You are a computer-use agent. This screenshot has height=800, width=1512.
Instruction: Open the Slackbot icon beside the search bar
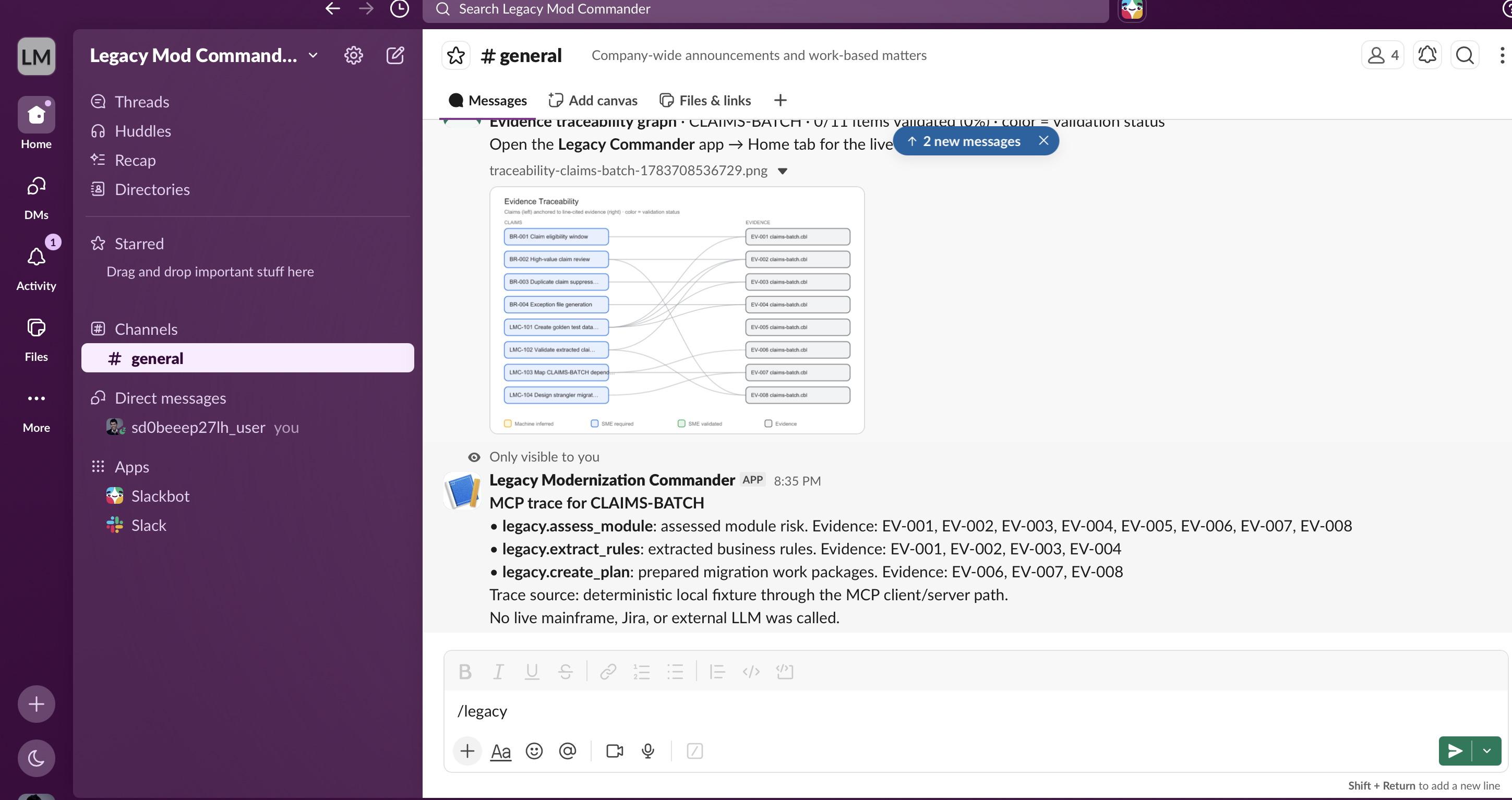click(x=1132, y=9)
